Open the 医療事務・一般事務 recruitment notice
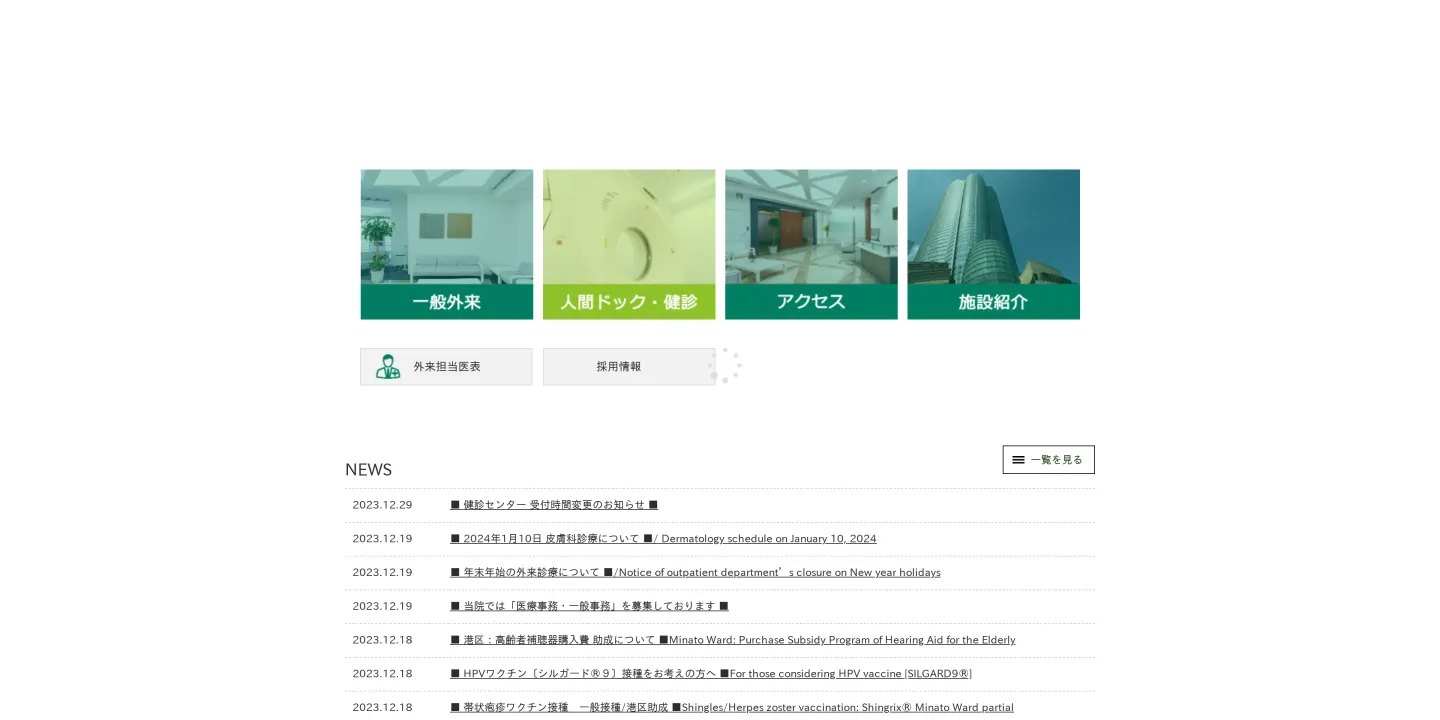Screen dimensions: 1440x720 (x=589, y=606)
